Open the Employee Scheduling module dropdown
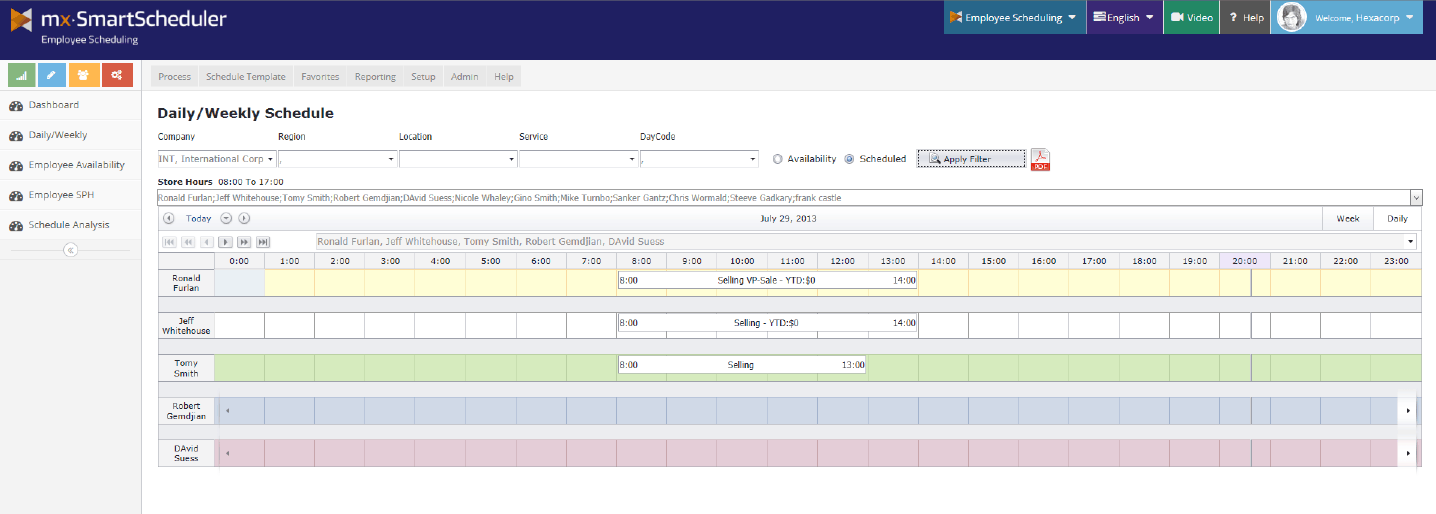 [1015, 17]
